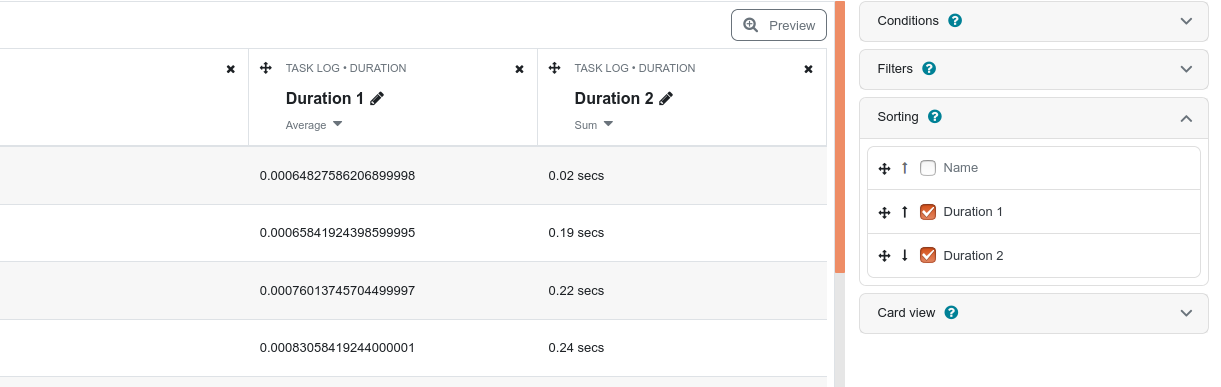The width and height of the screenshot is (1221, 387).
Task: Click the move handle on Duration 1 column
Action: (265, 68)
